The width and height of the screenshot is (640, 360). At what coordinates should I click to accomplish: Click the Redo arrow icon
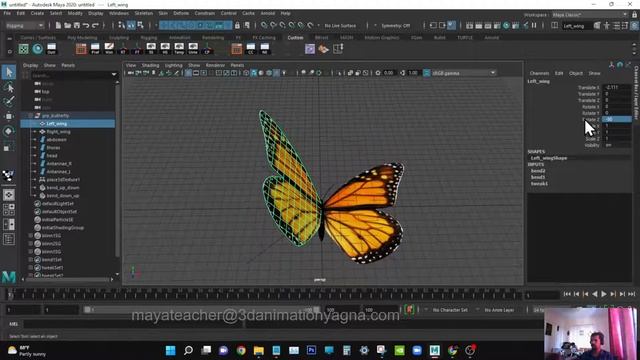click(x=95, y=25)
